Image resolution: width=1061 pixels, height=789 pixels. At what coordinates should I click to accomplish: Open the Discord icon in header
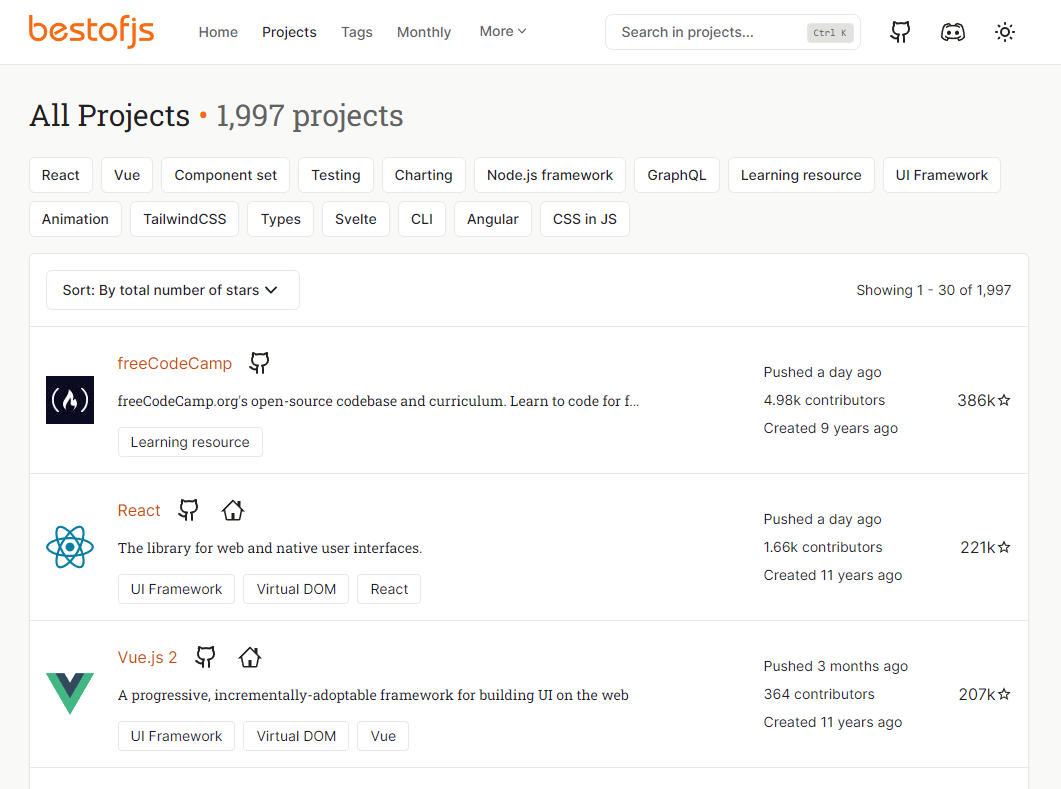[953, 32]
